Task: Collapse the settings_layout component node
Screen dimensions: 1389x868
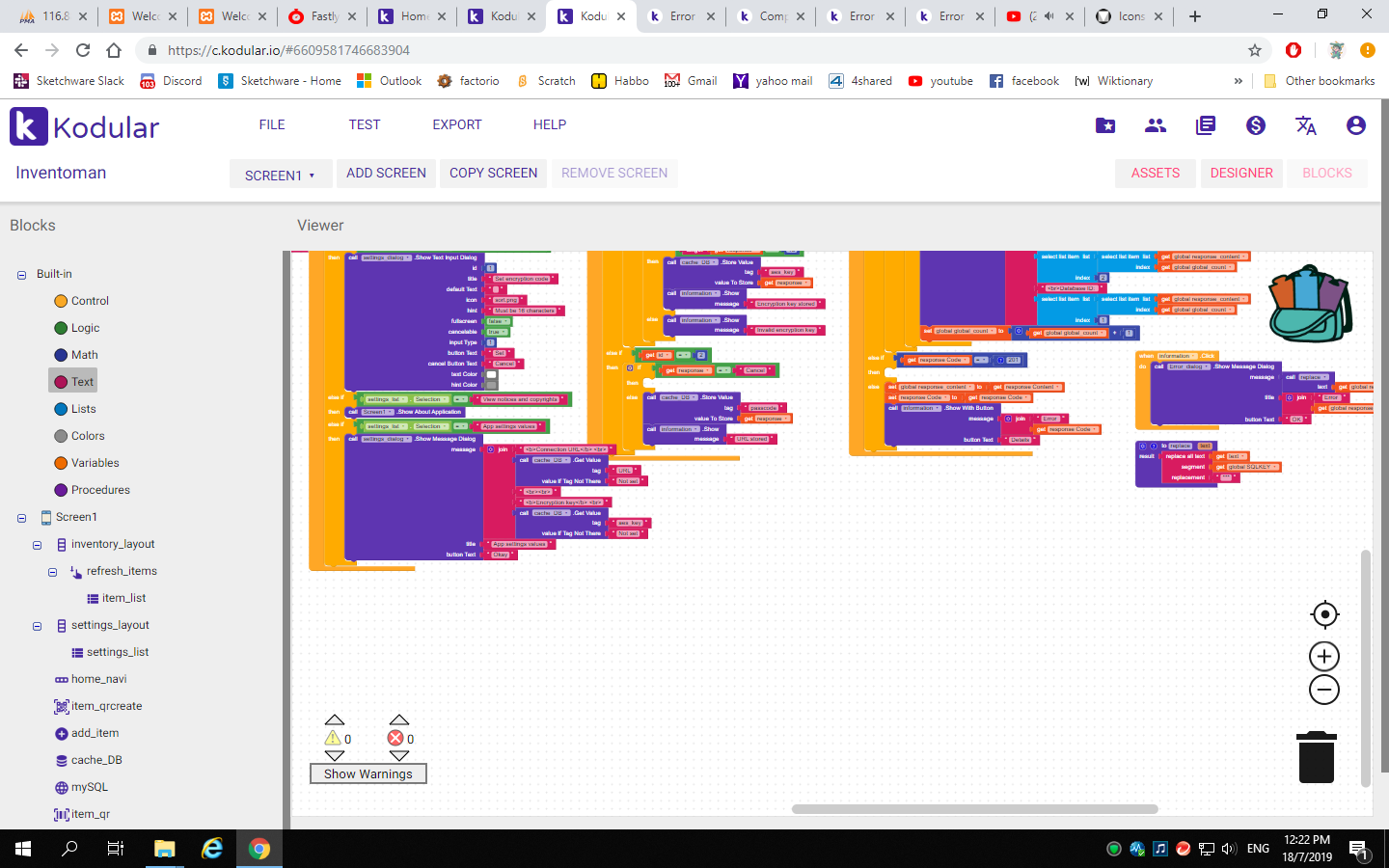Action: [37, 626]
